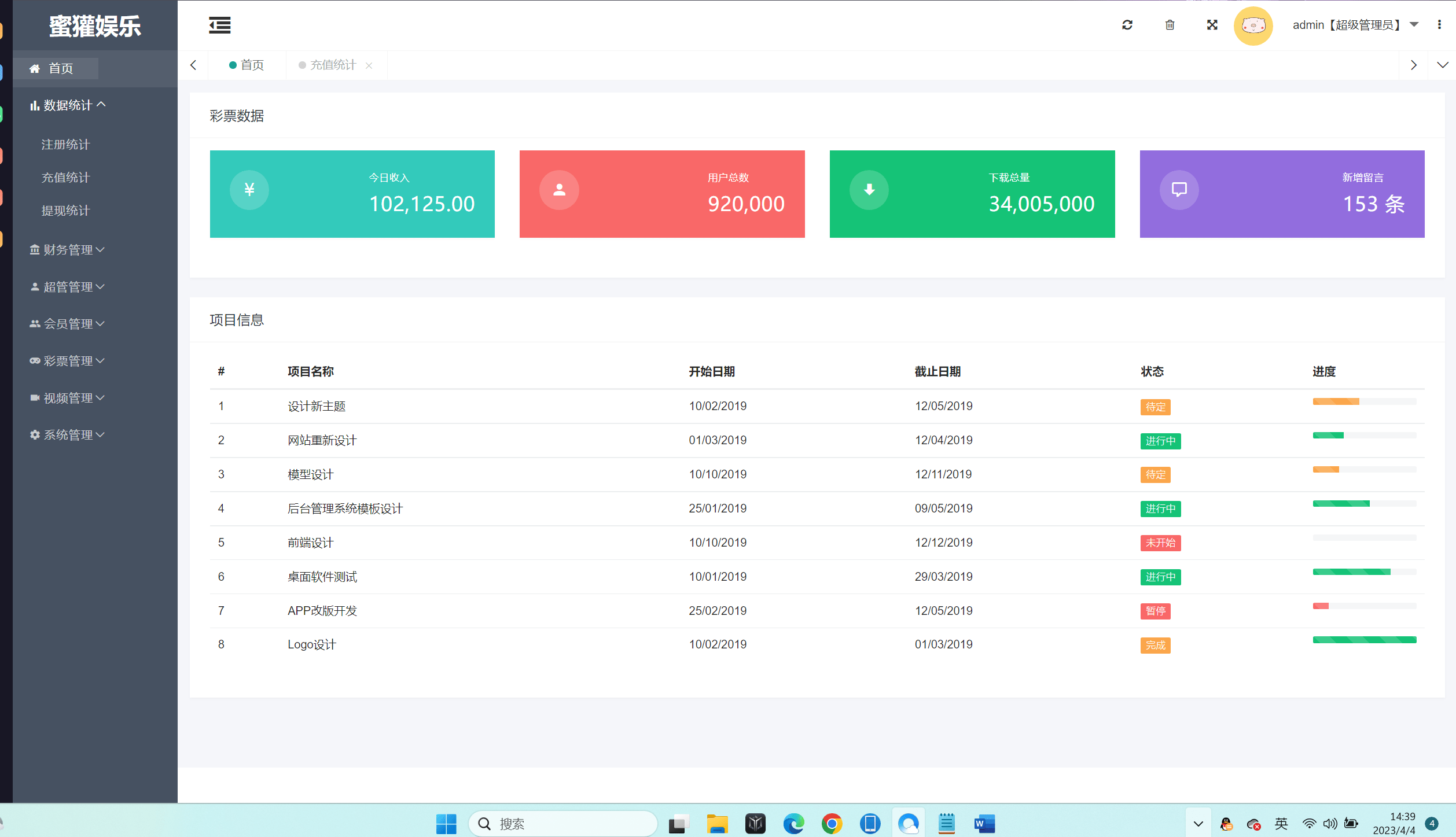Close the 充值统计 tab
This screenshot has width=1456, height=837.
point(369,65)
